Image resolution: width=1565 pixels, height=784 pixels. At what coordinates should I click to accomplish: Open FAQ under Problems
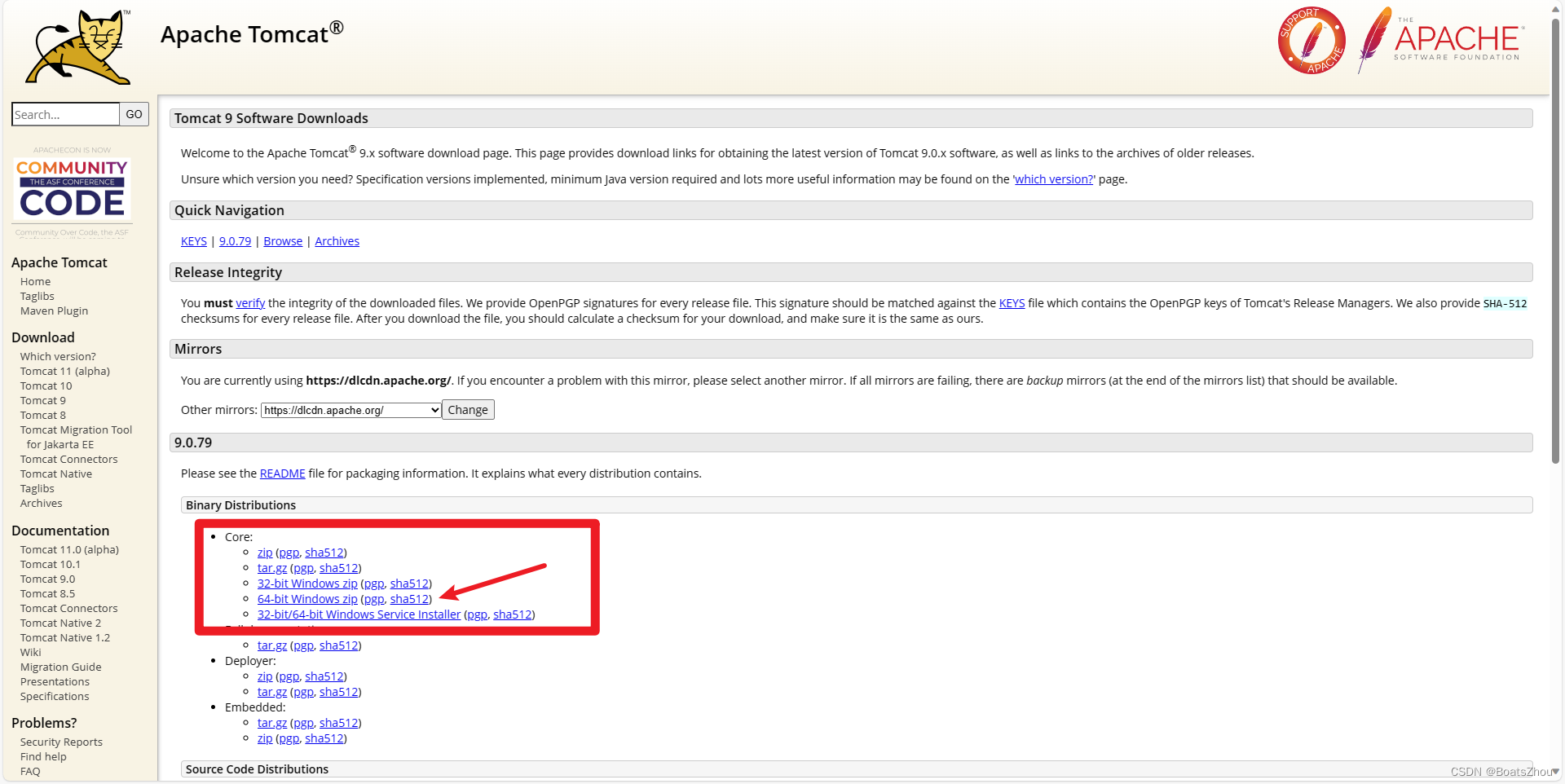click(x=30, y=772)
